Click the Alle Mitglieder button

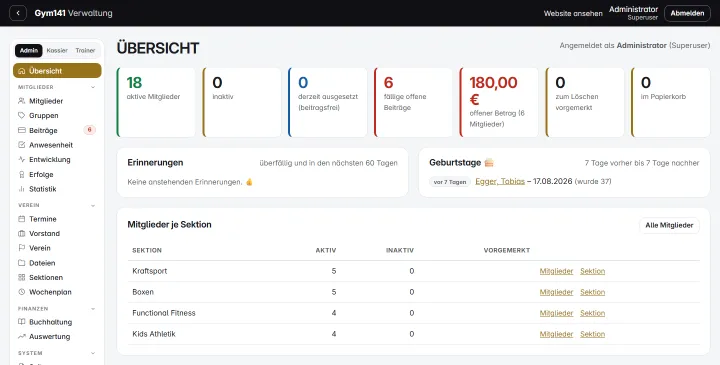pos(669,225)
